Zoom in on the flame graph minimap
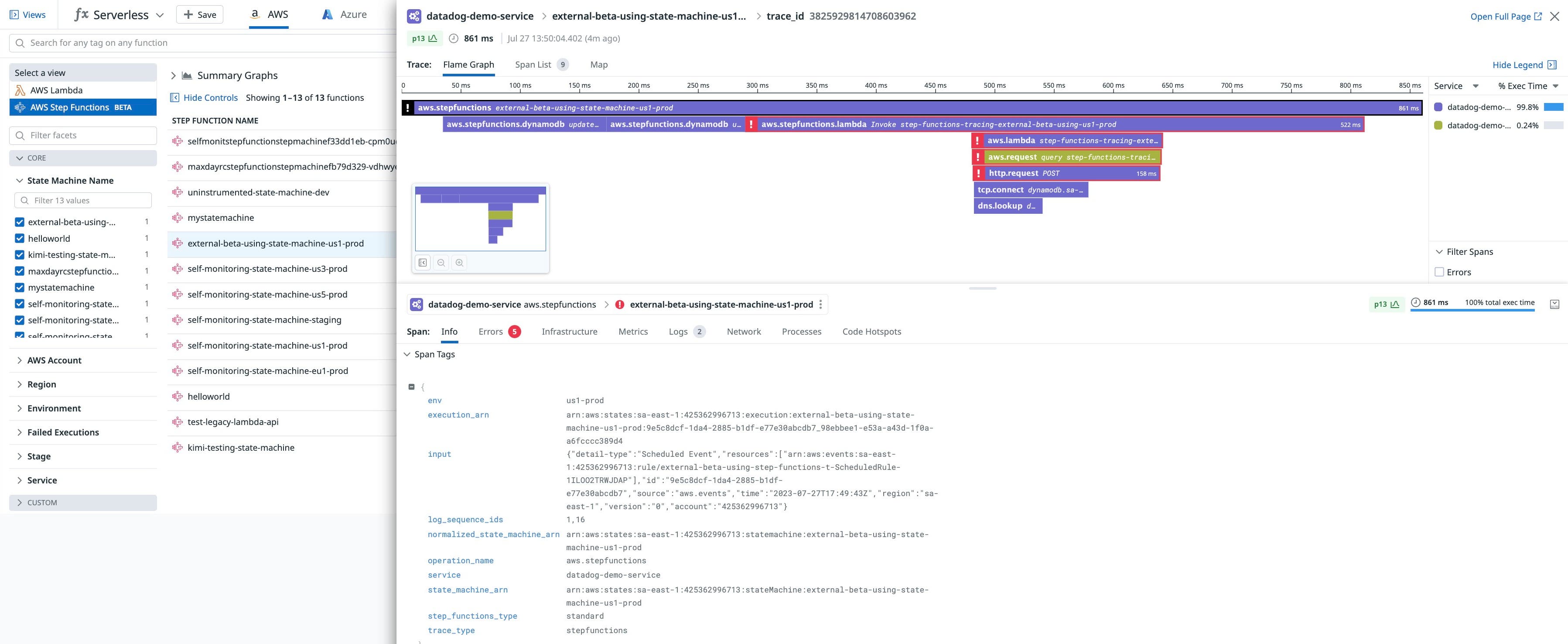 click(x=460, y=262)
